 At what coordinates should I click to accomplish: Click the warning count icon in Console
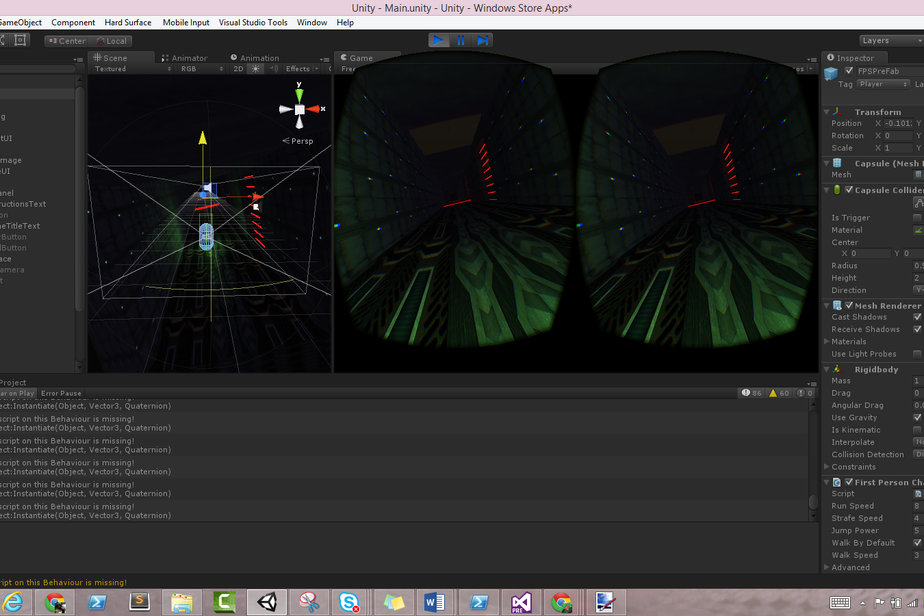tap(773, 393)
